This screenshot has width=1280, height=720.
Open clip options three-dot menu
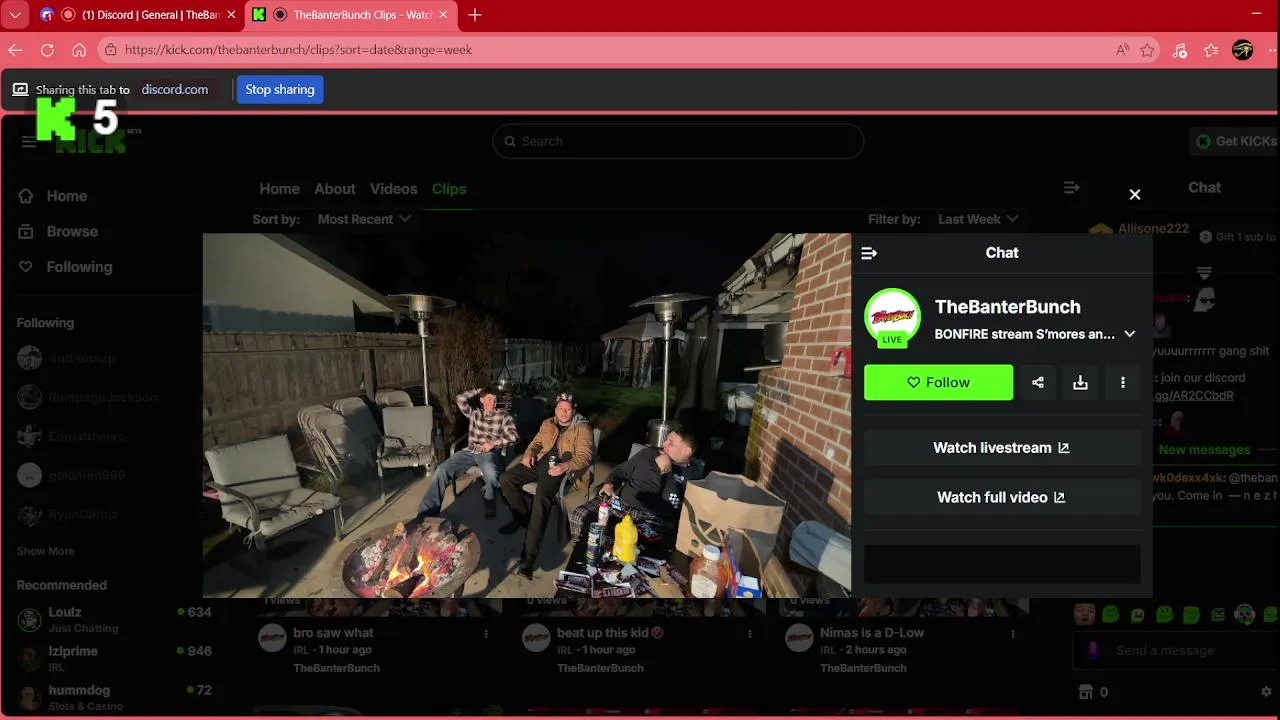[1123, 382]
